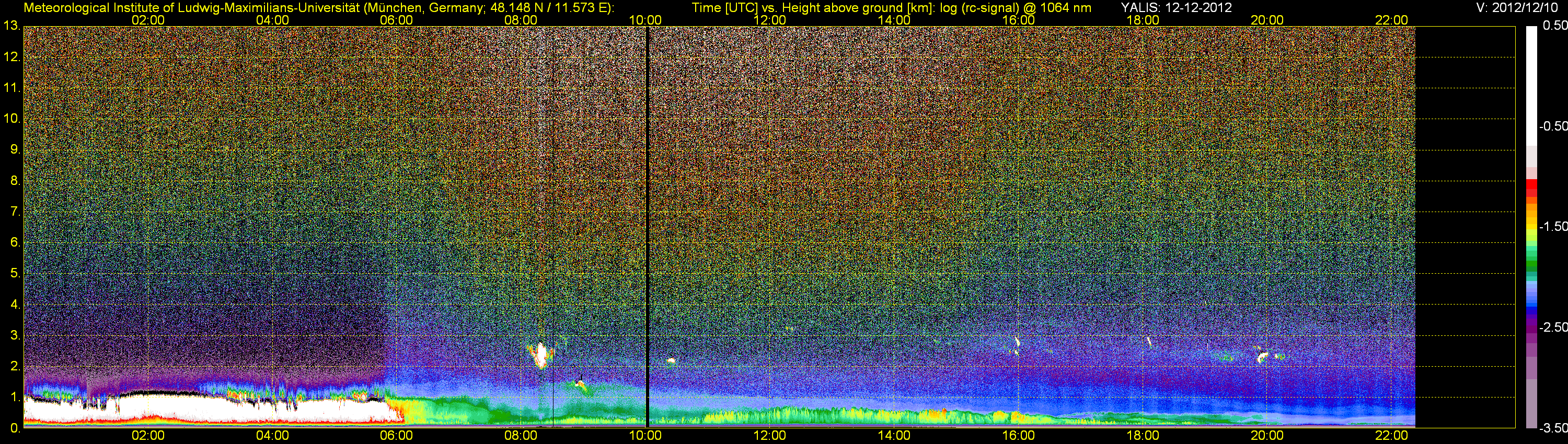Click the height axis label '12.'

click(x=11, y=56)
